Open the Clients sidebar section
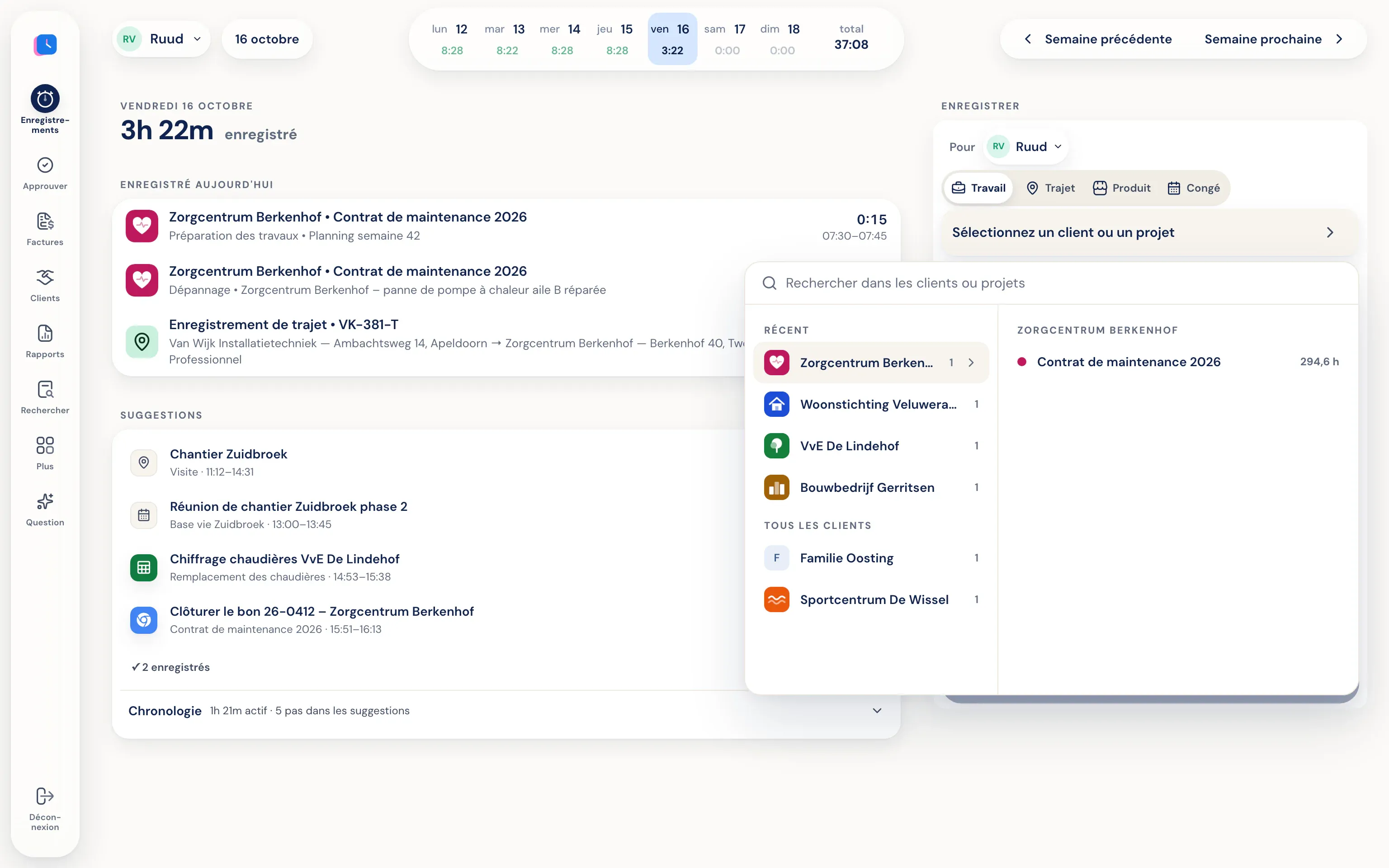Image resolution: width=1389 pixels, height=868 pixels. 45,285
